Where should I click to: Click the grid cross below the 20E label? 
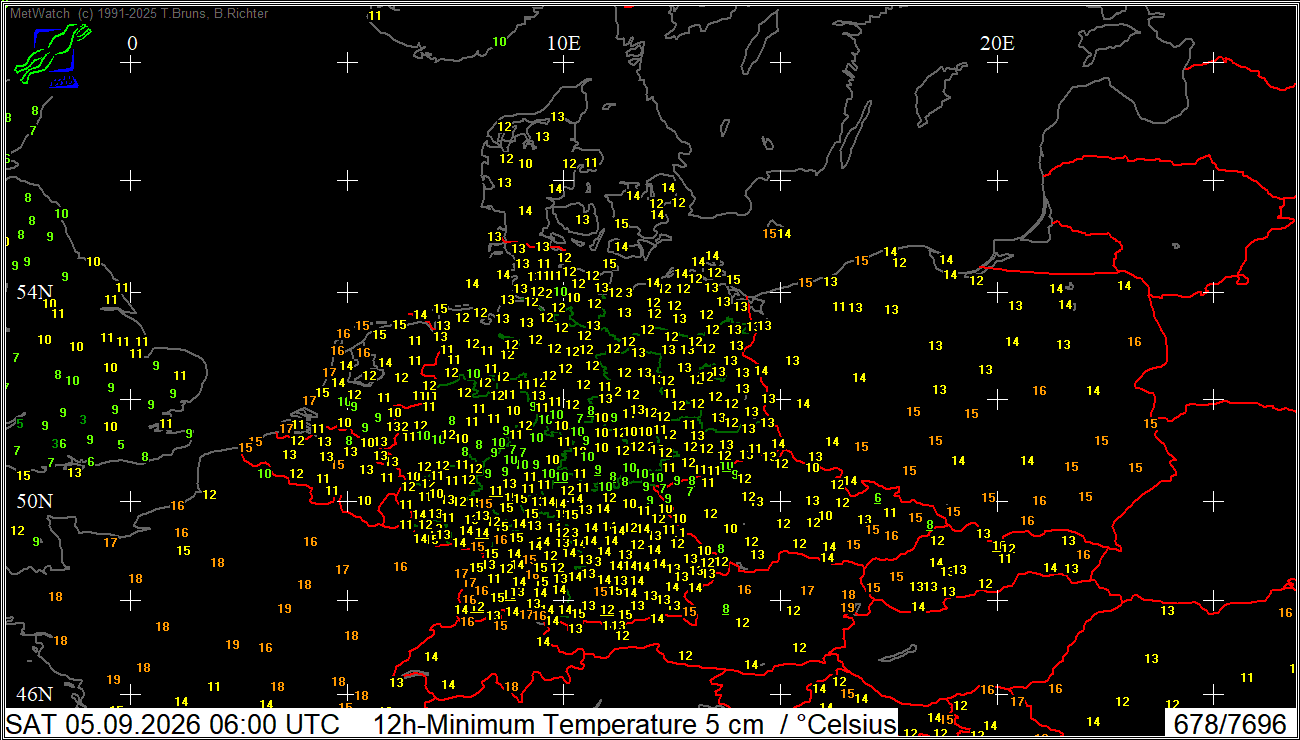[997, 63]
